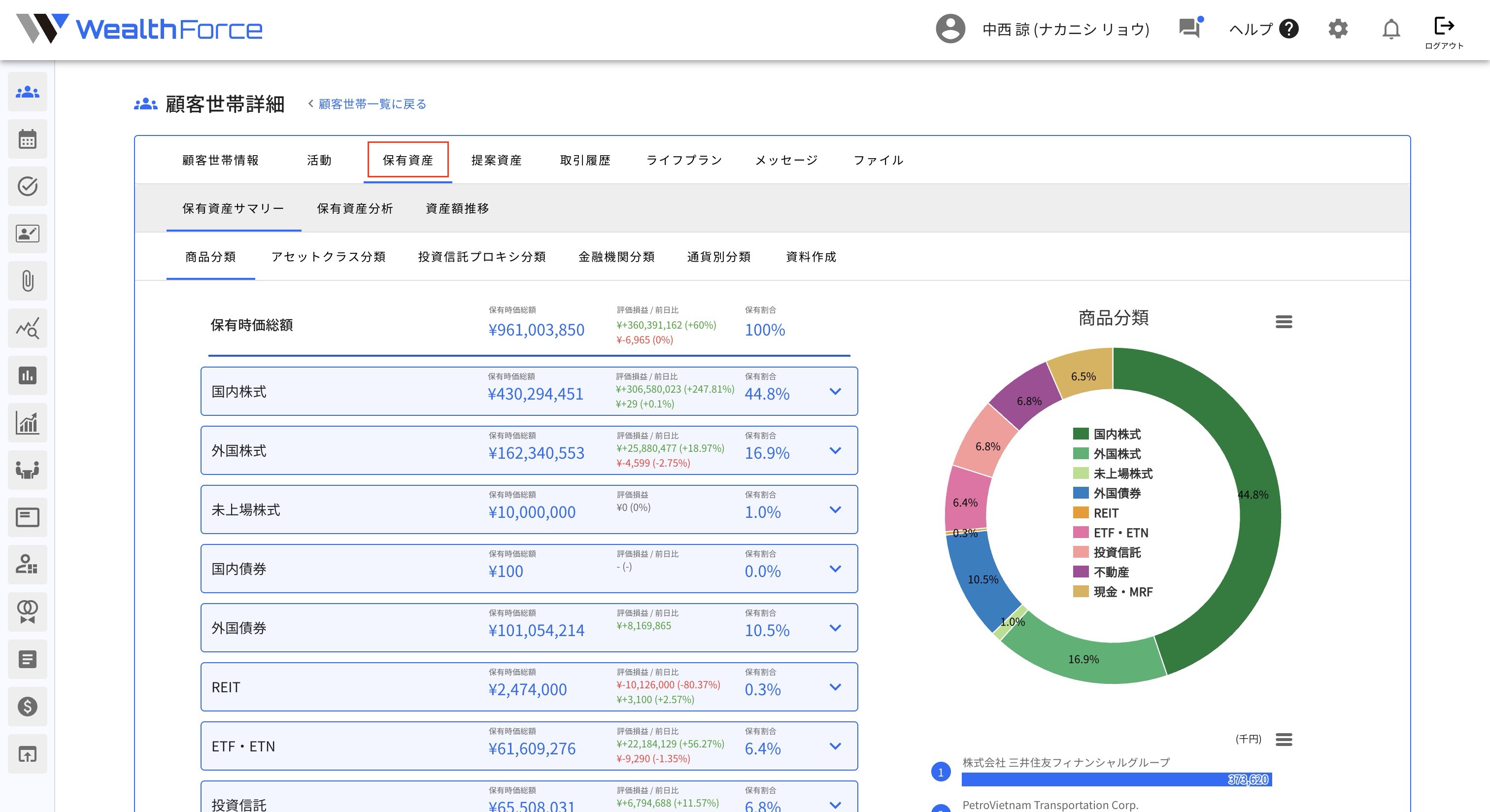Open the paperclip attachments sidebar icon
Image resolution: width=1490 pixels, height=812 pixels.
click(27, 281)
